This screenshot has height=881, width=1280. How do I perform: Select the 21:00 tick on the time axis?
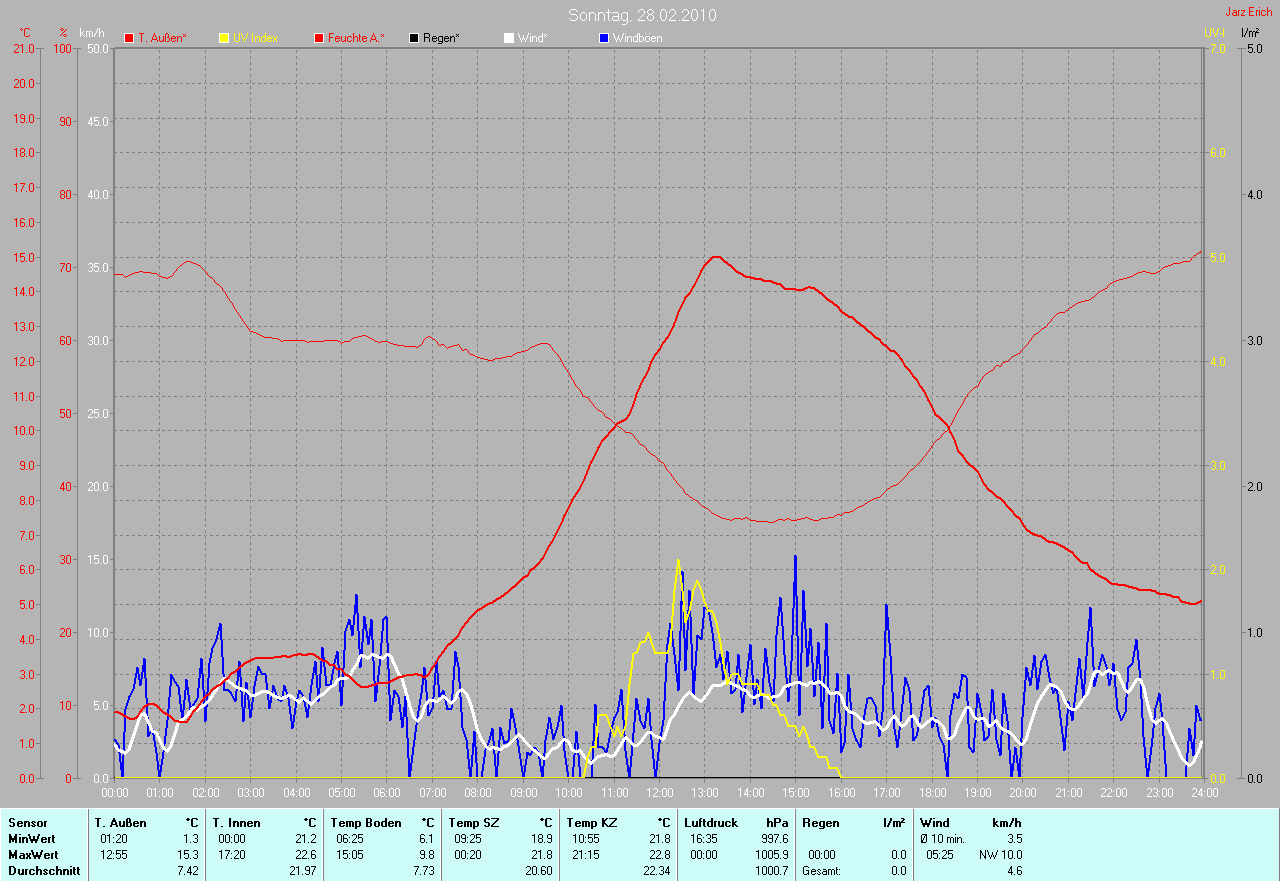1067,793
